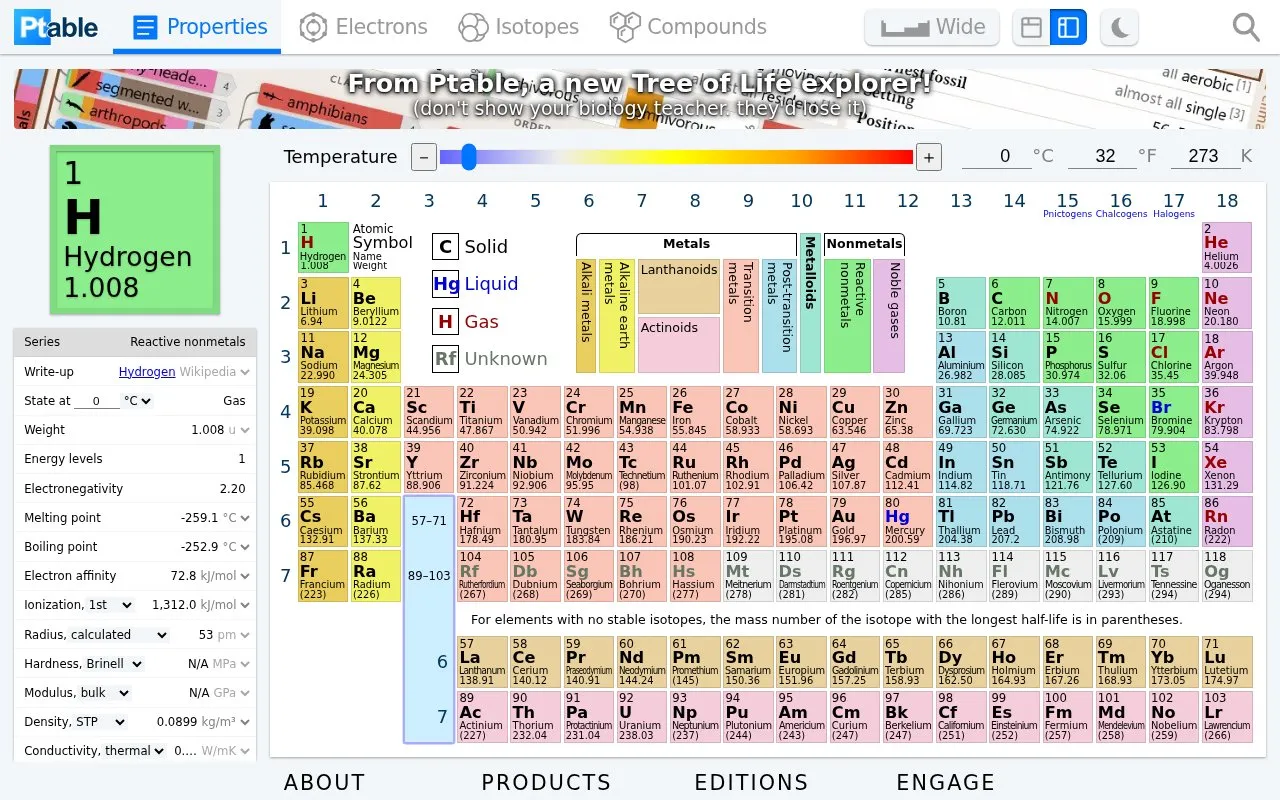The image size is (1280, 800).
Task: Open the PRODUCTS footer section
Action: tap(546, 783)
